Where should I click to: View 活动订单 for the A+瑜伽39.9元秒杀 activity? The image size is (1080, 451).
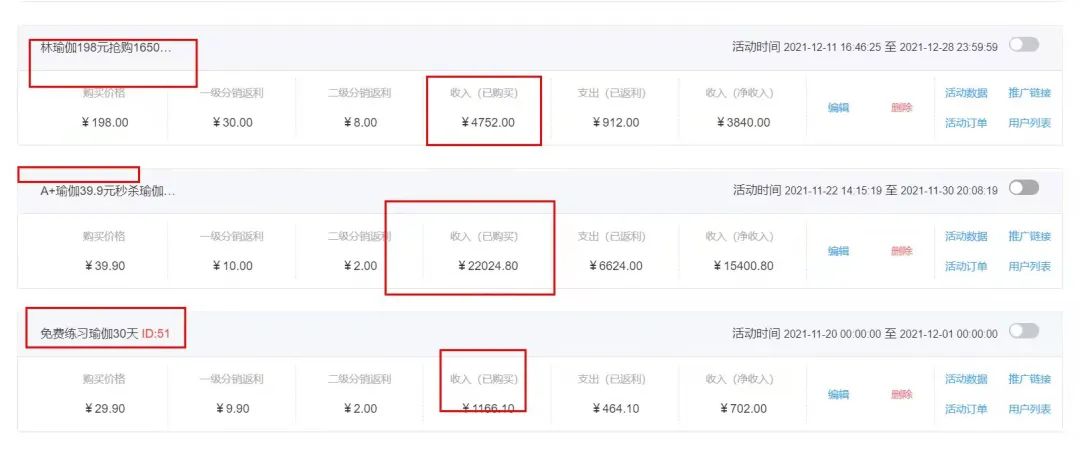point(966,266)
